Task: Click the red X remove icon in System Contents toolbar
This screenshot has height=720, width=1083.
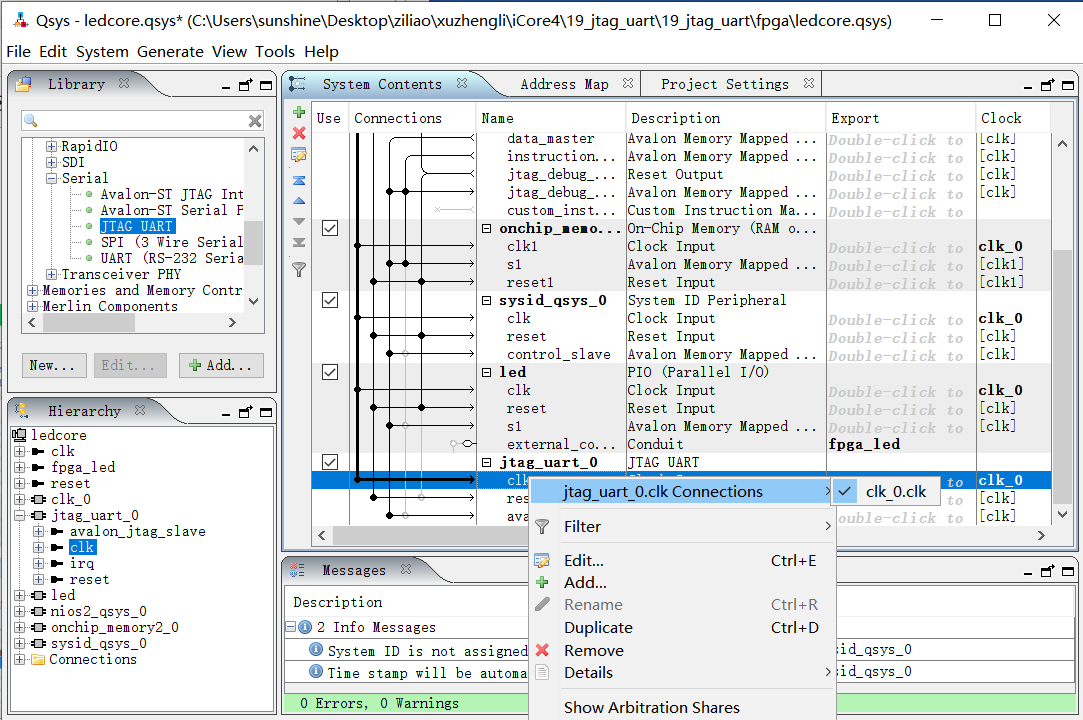Action: [x=298, y=133]
